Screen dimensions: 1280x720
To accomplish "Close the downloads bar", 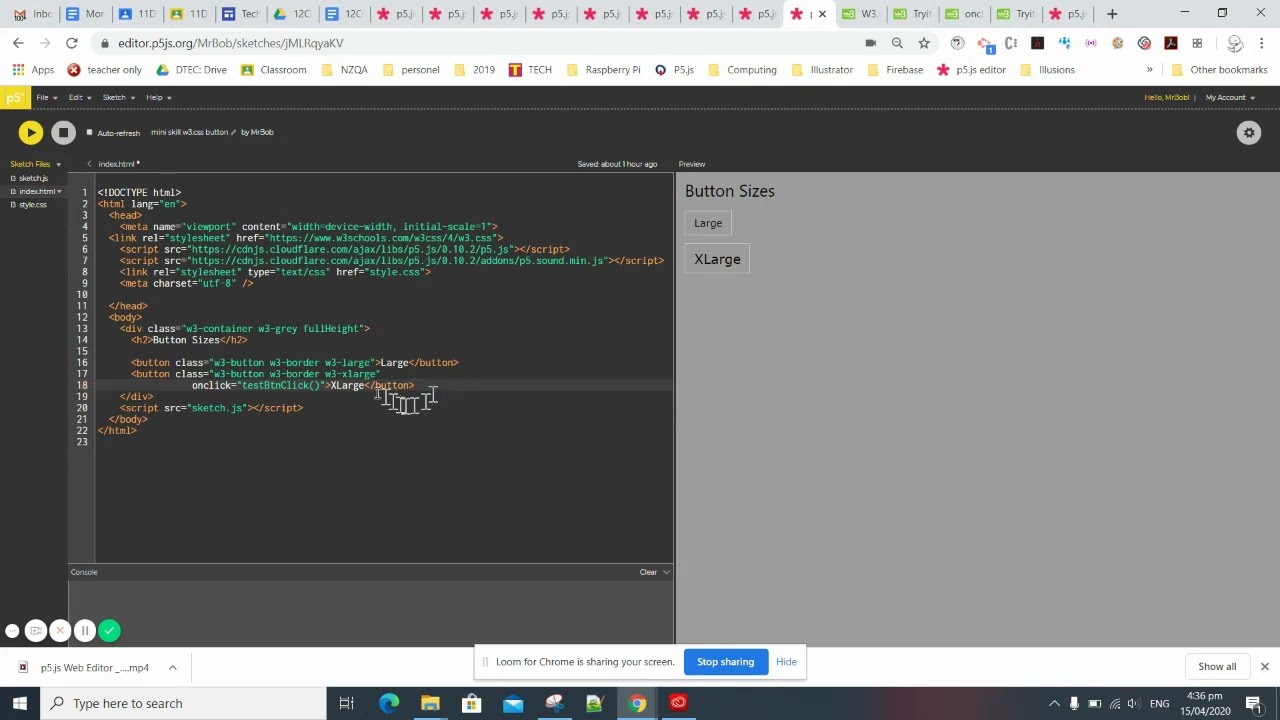I will (x=1264, y=667).
